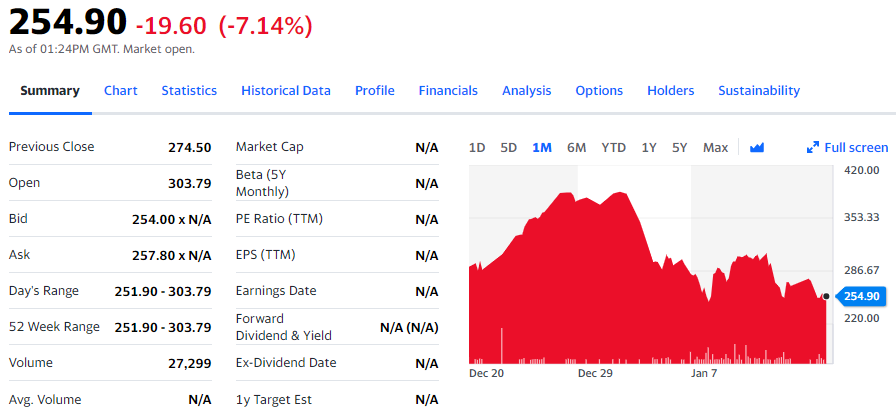Open the Options tab
The height and width of the screenshot is (414, 896).
pos(599,90)
